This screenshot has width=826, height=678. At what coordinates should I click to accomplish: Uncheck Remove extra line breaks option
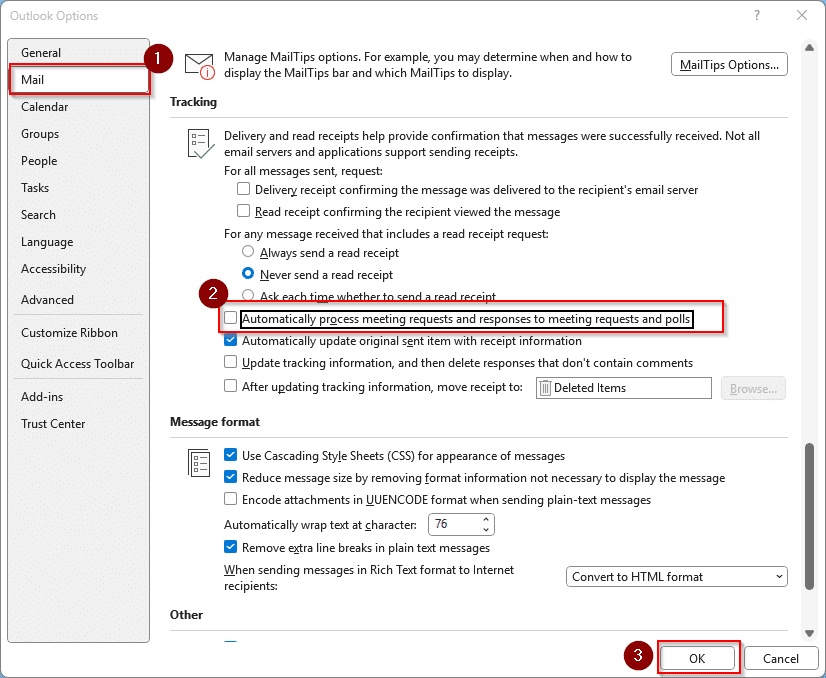click(230, 547)
